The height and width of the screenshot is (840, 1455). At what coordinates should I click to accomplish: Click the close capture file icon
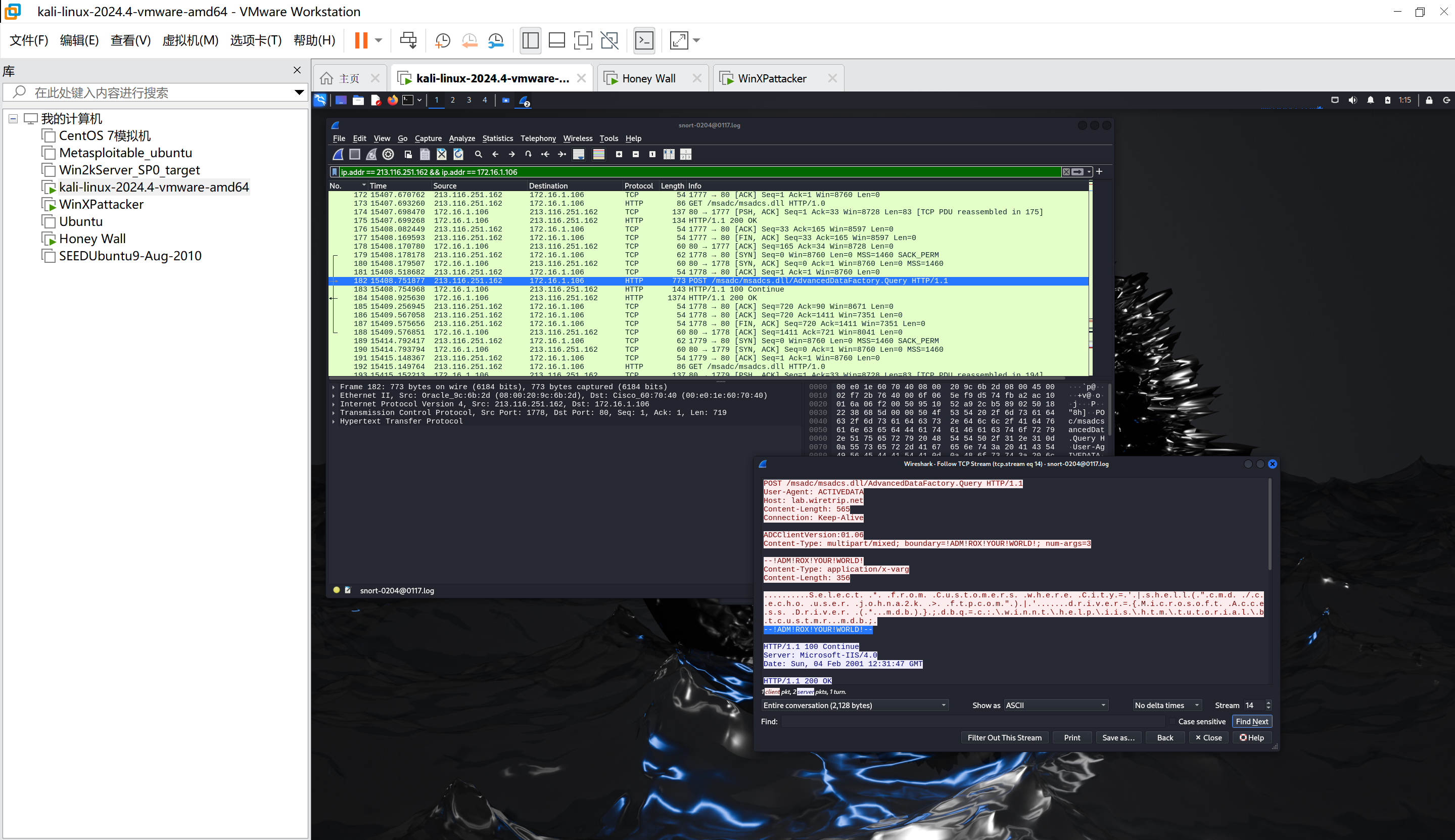[x=441, y=154]
